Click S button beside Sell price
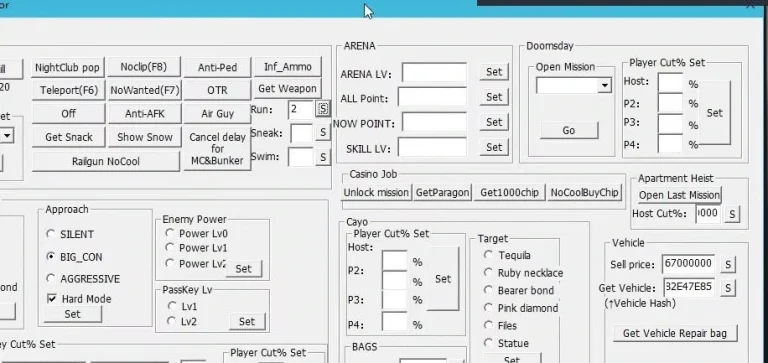 click(728, 265)
